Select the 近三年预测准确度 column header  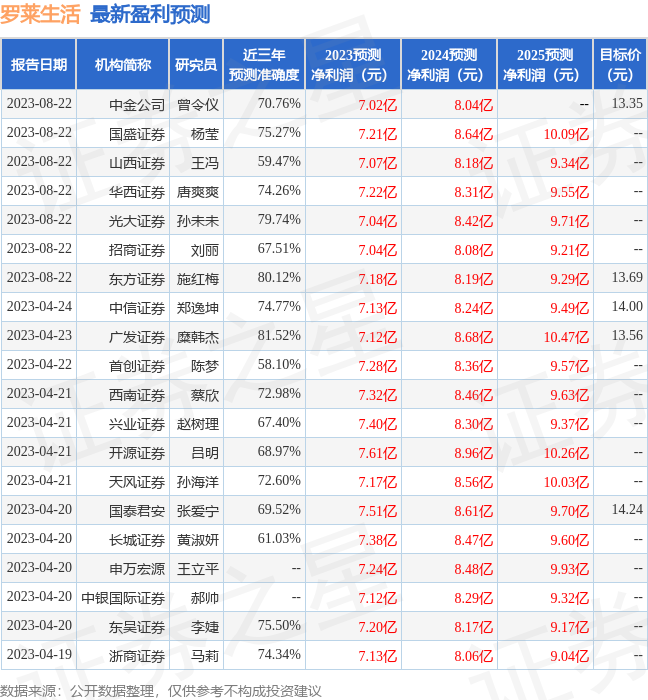point(264,64)
